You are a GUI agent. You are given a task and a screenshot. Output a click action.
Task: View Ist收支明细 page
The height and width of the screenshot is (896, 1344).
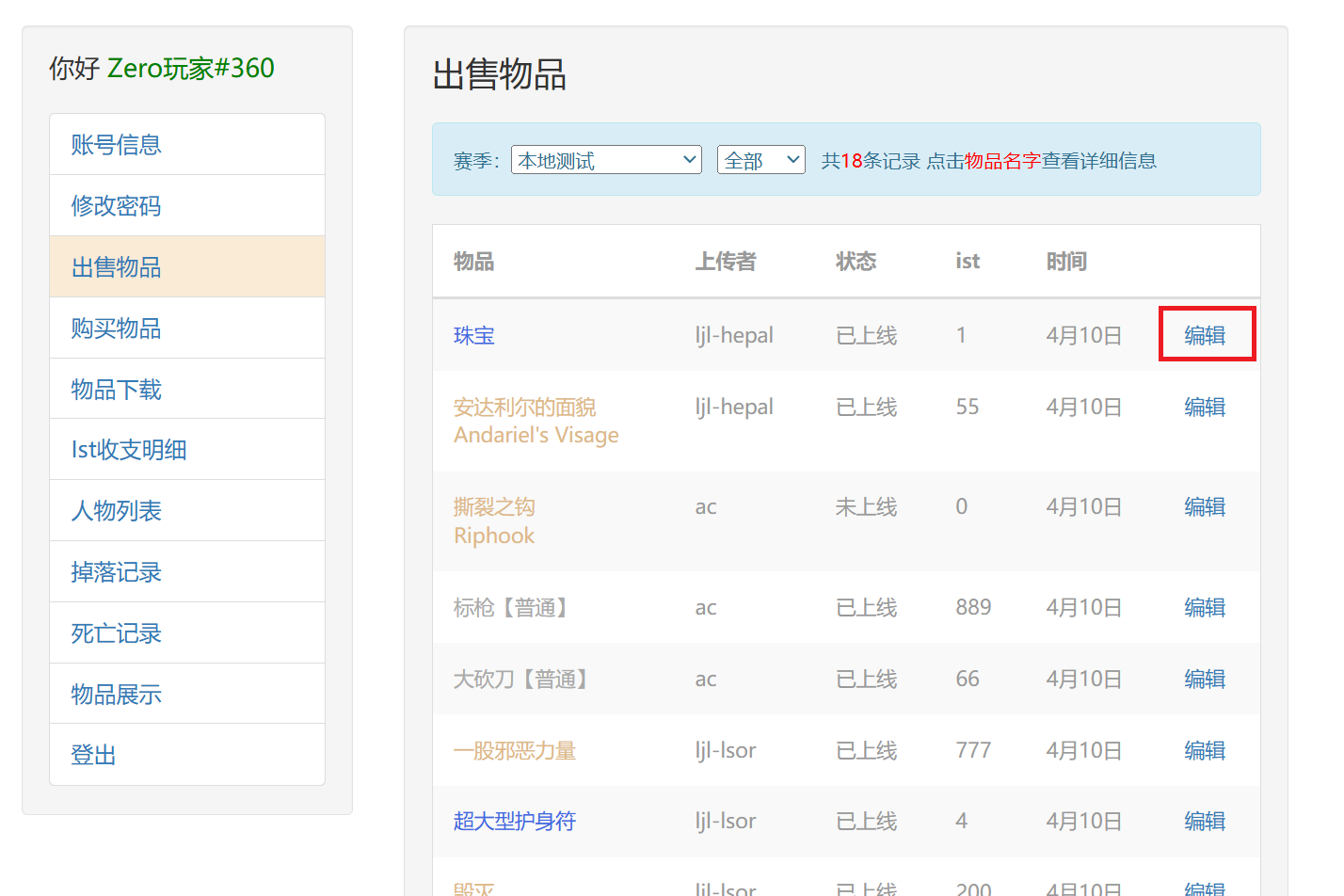(129, 450)
